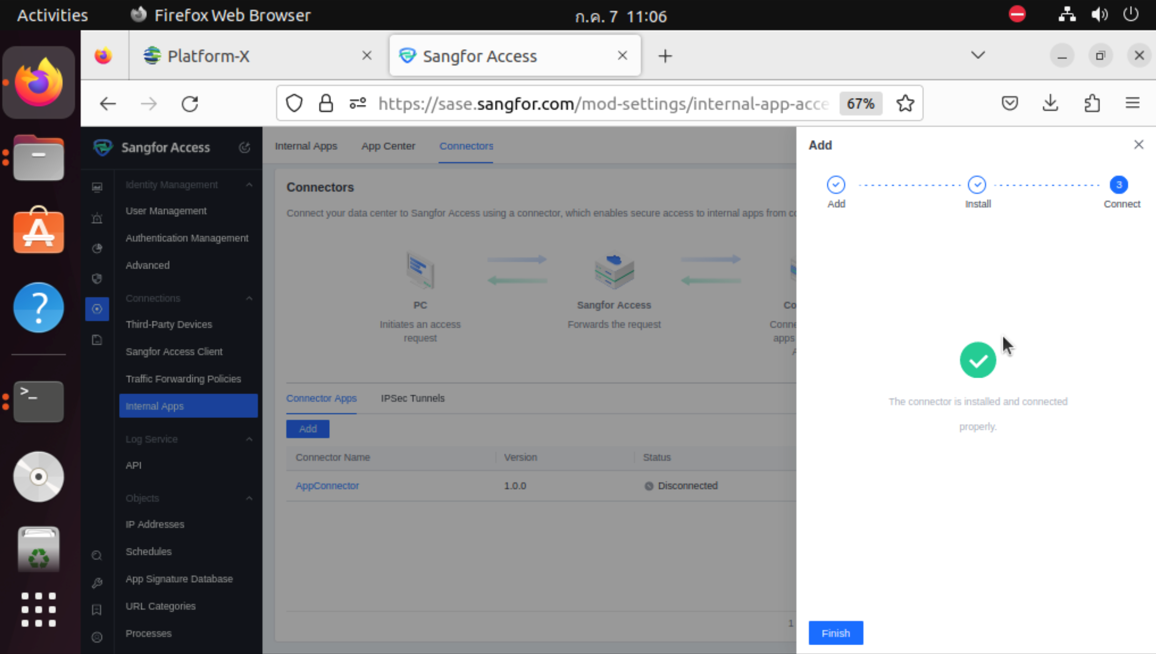Click the Finish button in Add panel
The width and height of the screenshot is (1156, 654).
(835, 633)
